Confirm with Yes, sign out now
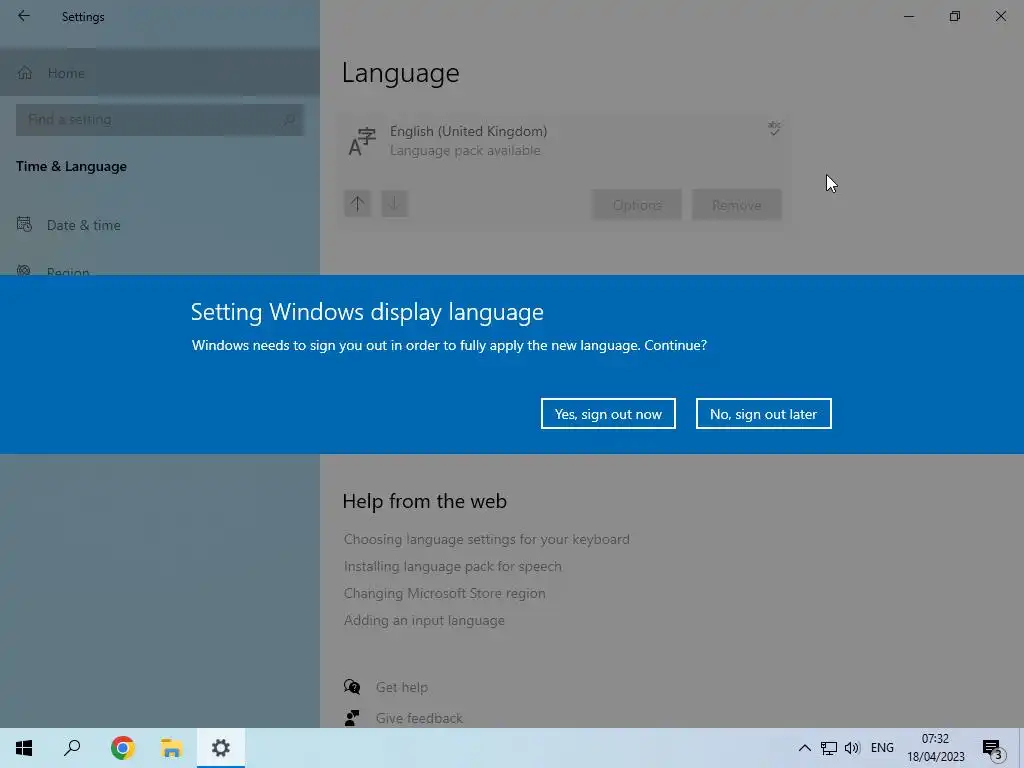The image size is (1024, 768). click(608, 413)
